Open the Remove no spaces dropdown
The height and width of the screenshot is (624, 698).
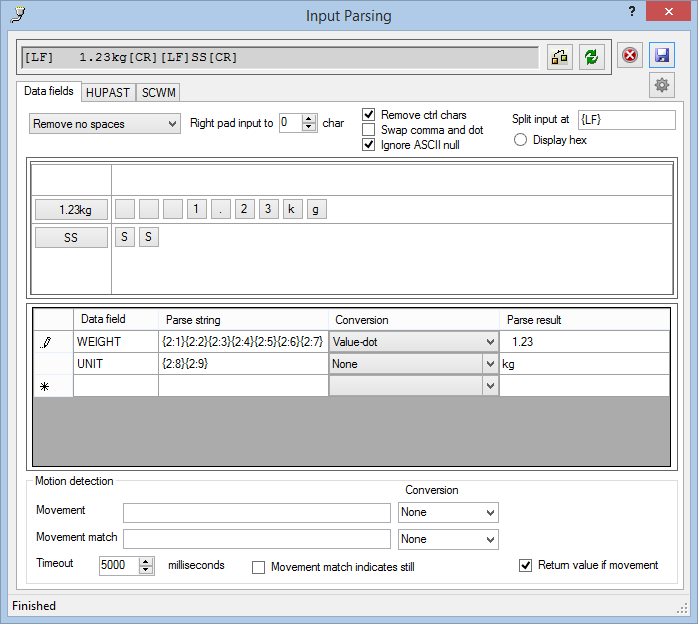(x=105, y=124)
